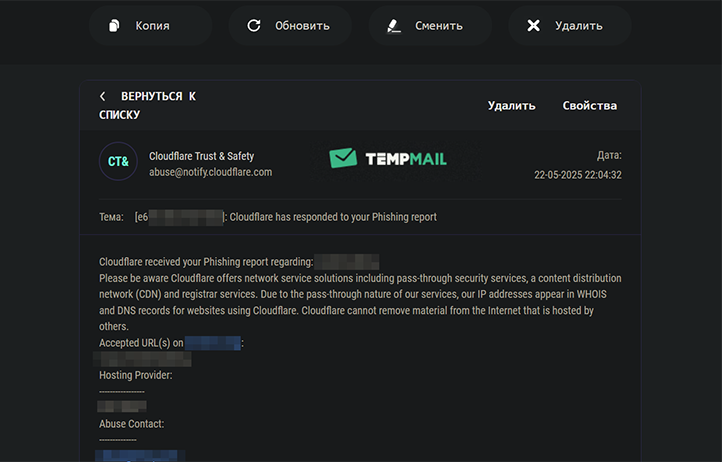The width and height of the screenshot is (722, 462).
Task: Click the green TempMail envelope logo
Action: tap(343, 158)
